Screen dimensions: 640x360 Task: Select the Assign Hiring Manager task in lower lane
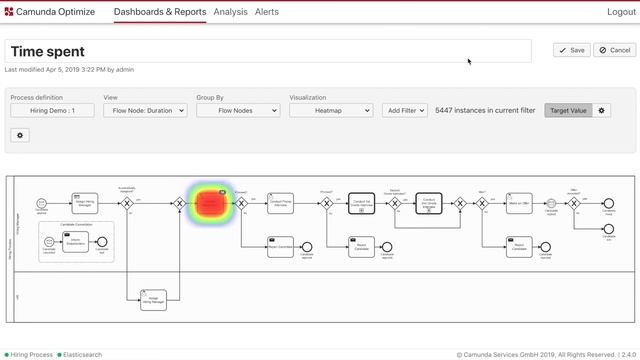[153, 300]
